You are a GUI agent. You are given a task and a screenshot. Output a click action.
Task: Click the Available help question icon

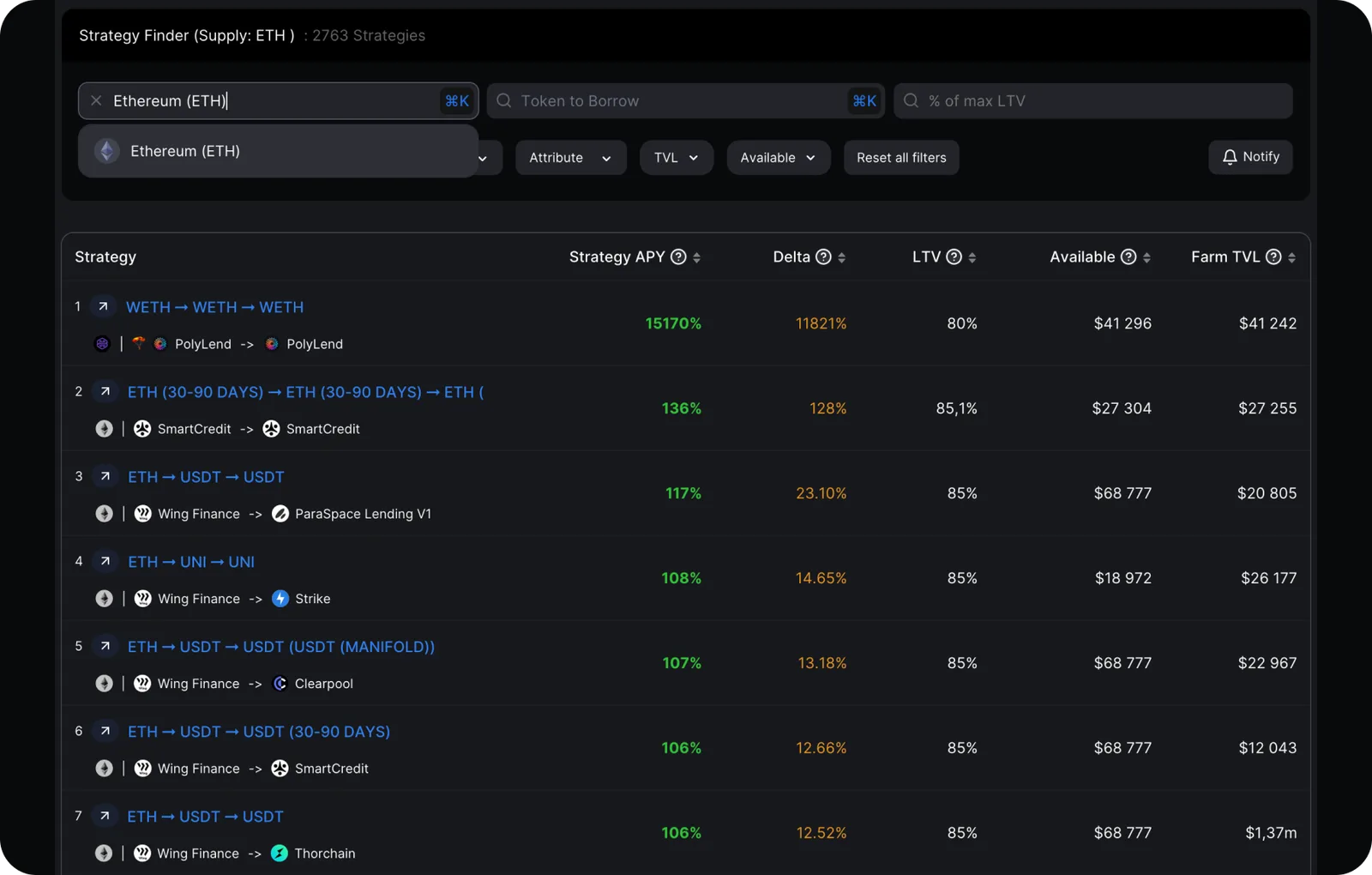pos(1128,257)
